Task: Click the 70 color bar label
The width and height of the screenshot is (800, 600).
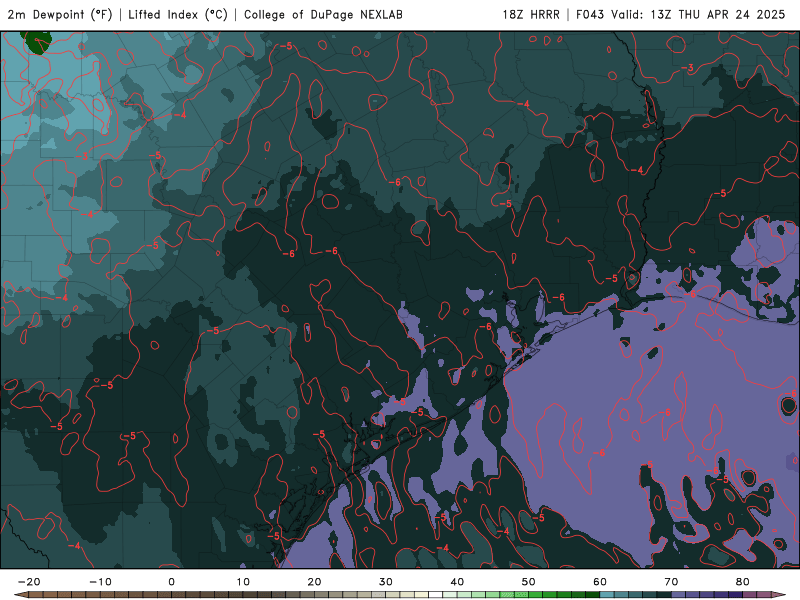Action: pos(671,582)
